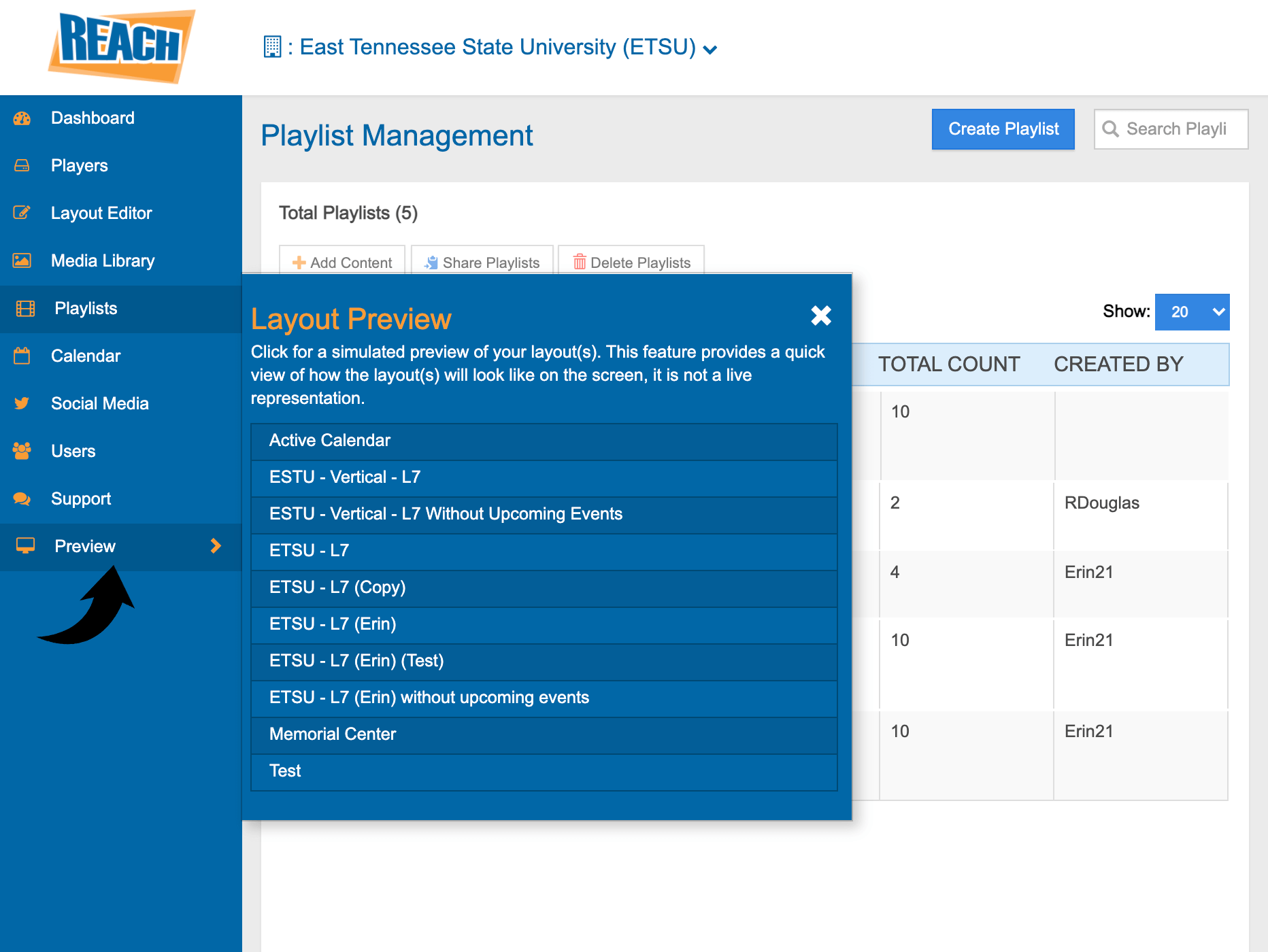1268x952 pixels.
Task: Click the Layout Editor pencil icon
Action: tap(22, 213)
